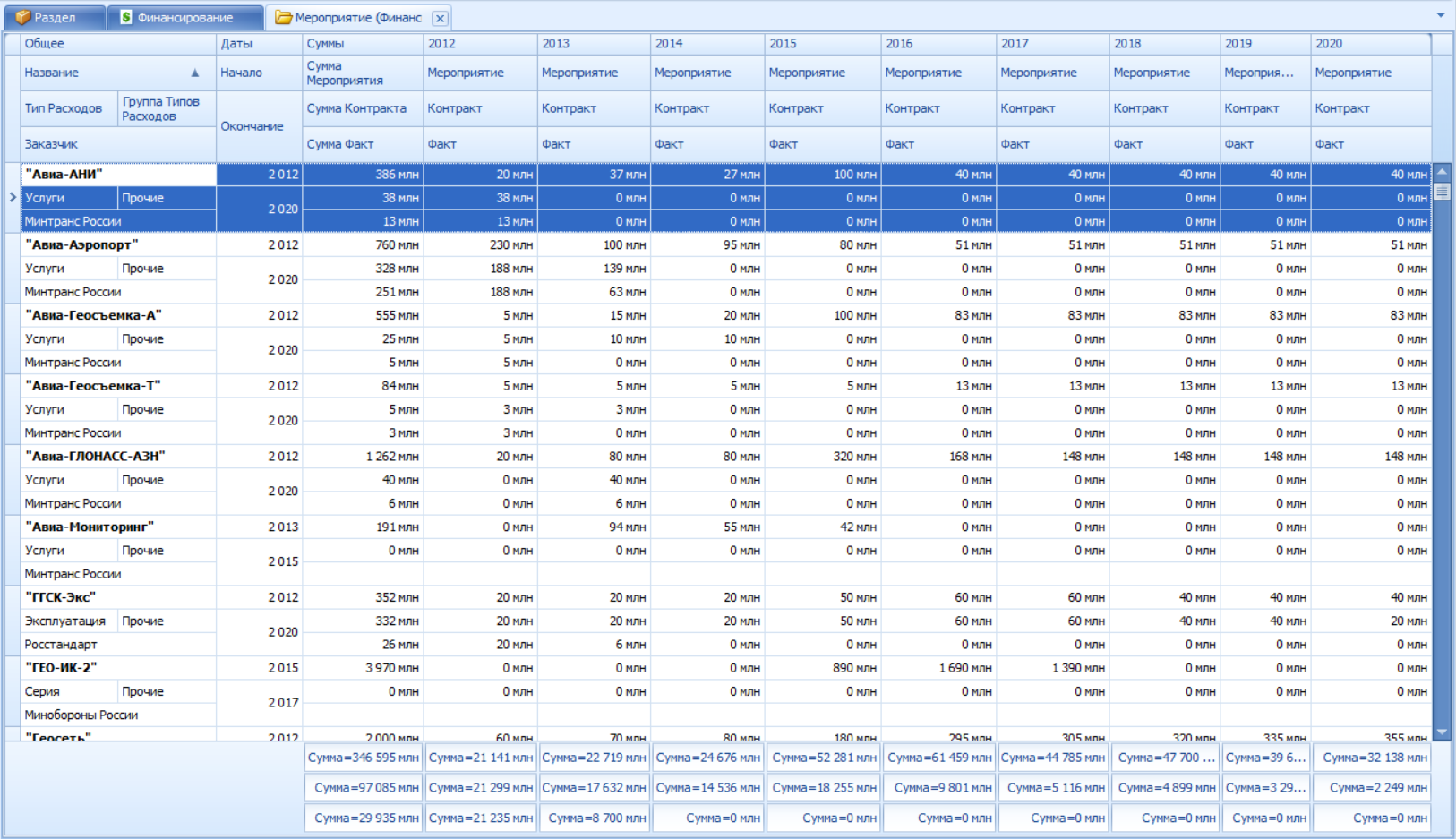Click the Росстандарт customer cell
1456x839 pixels.
pyautogui.click(x=118, y=645)
